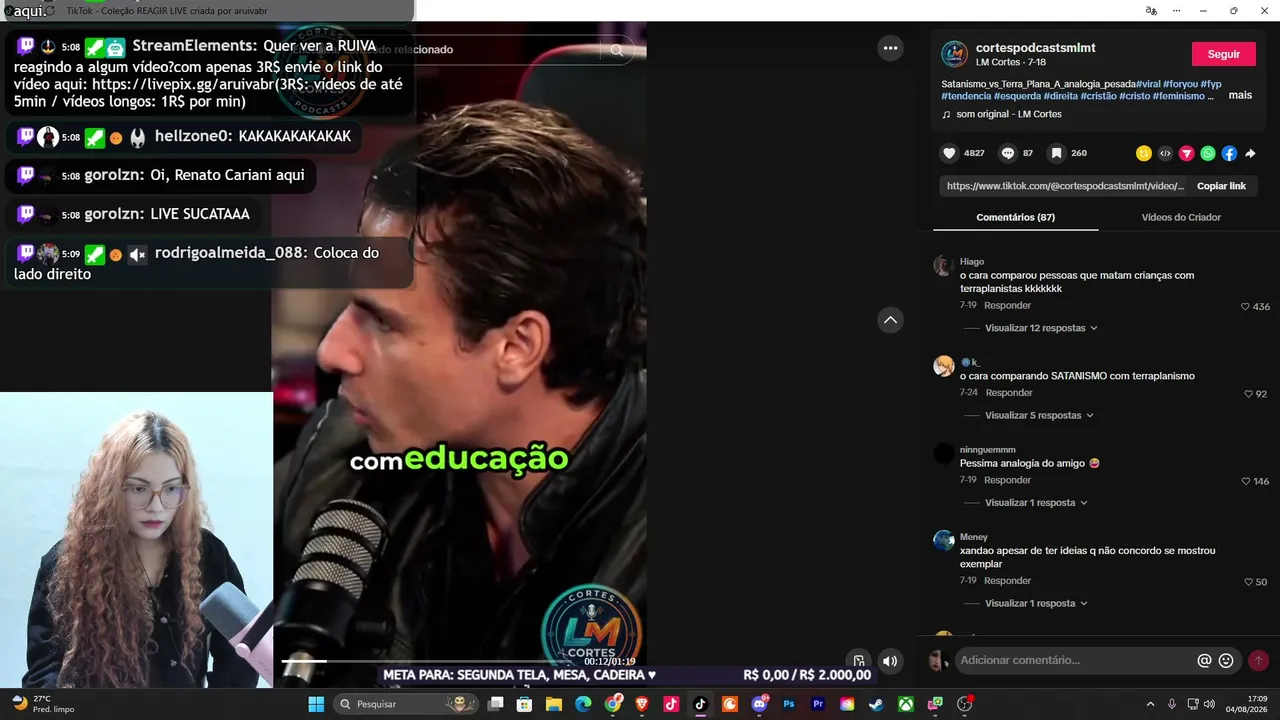Open Brave browser from taskbar

[642, 704]
